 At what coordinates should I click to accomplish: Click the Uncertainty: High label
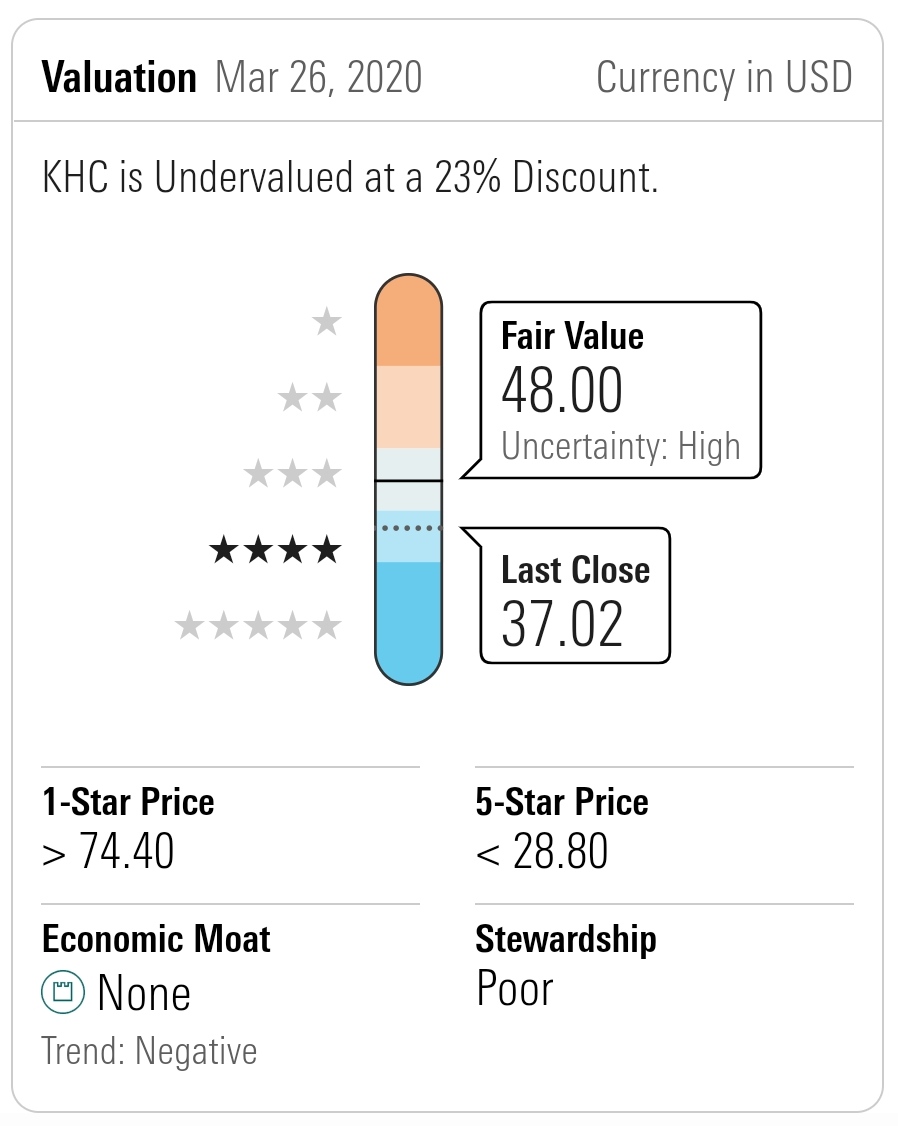620,446
